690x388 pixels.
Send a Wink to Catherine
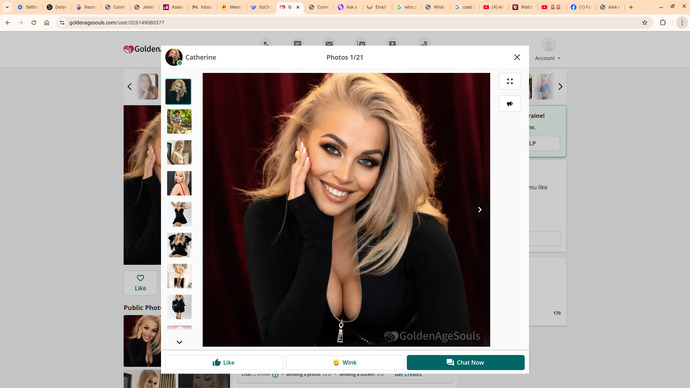[345, 362]
